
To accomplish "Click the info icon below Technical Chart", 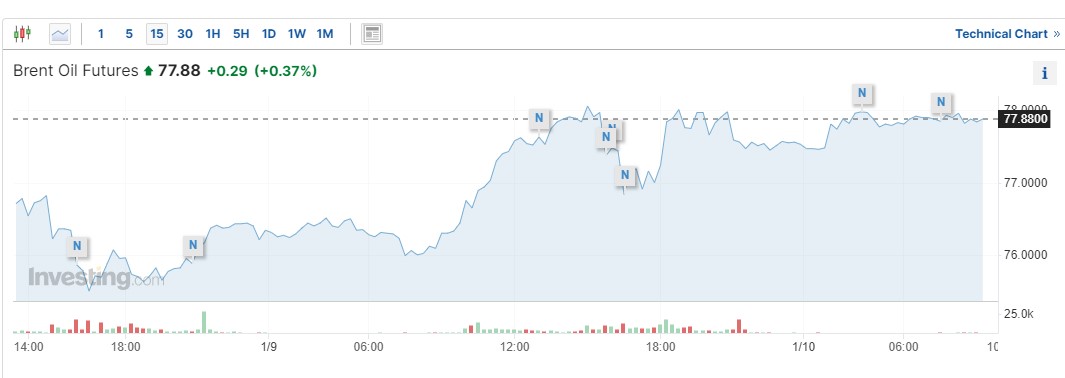I will click(x=1045, y=73).
